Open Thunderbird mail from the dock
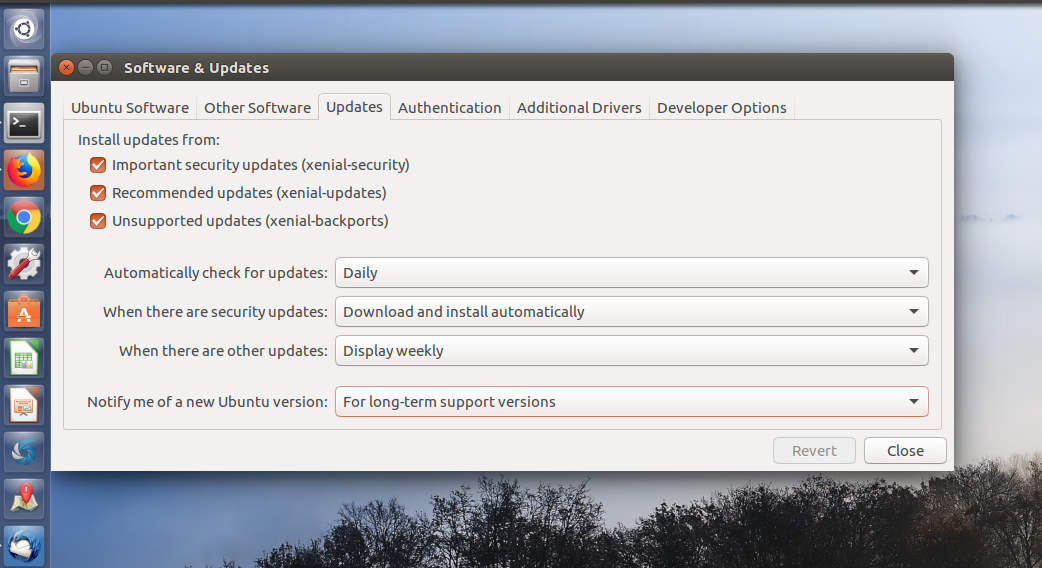 pyautogui.click(x=24, y=545)
